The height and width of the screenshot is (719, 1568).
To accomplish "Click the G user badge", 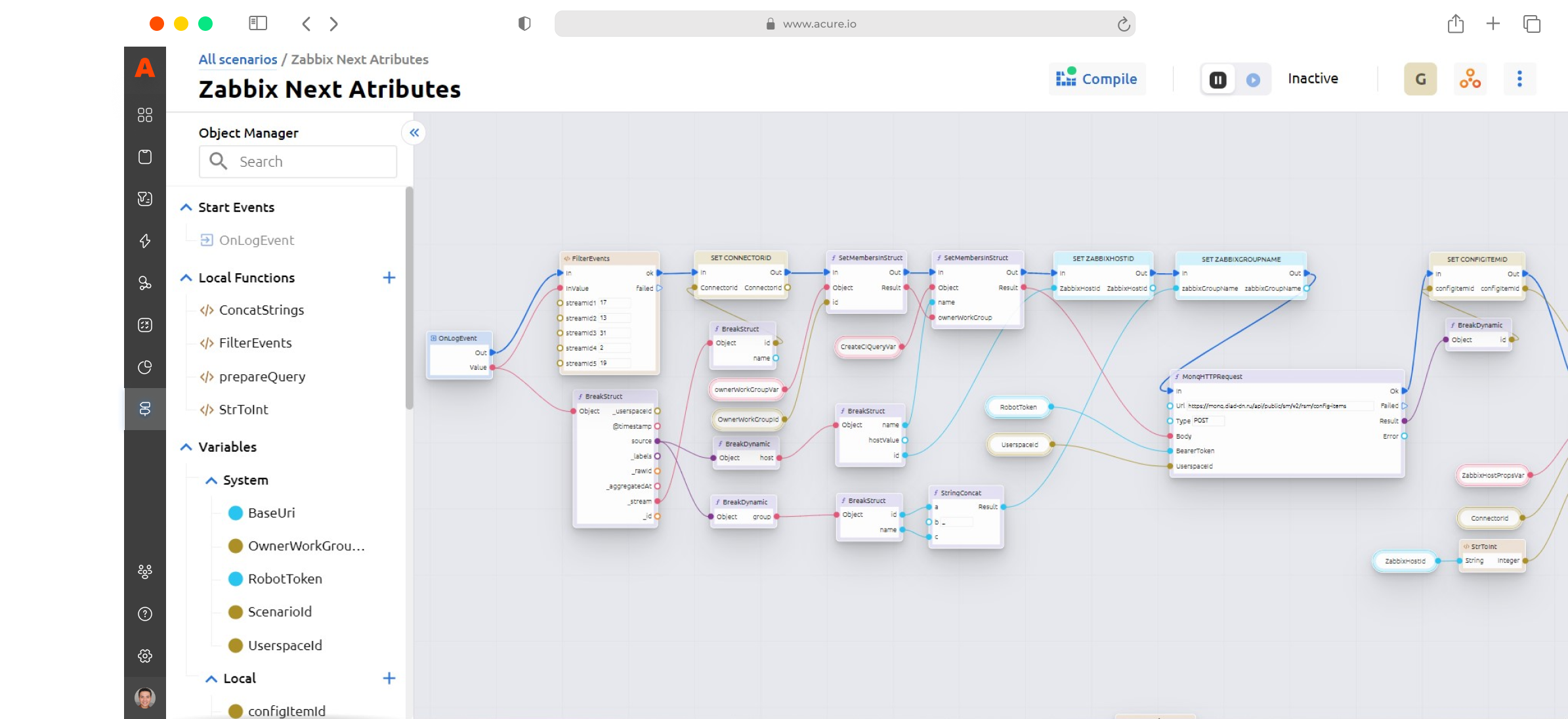I will 1420,79.
